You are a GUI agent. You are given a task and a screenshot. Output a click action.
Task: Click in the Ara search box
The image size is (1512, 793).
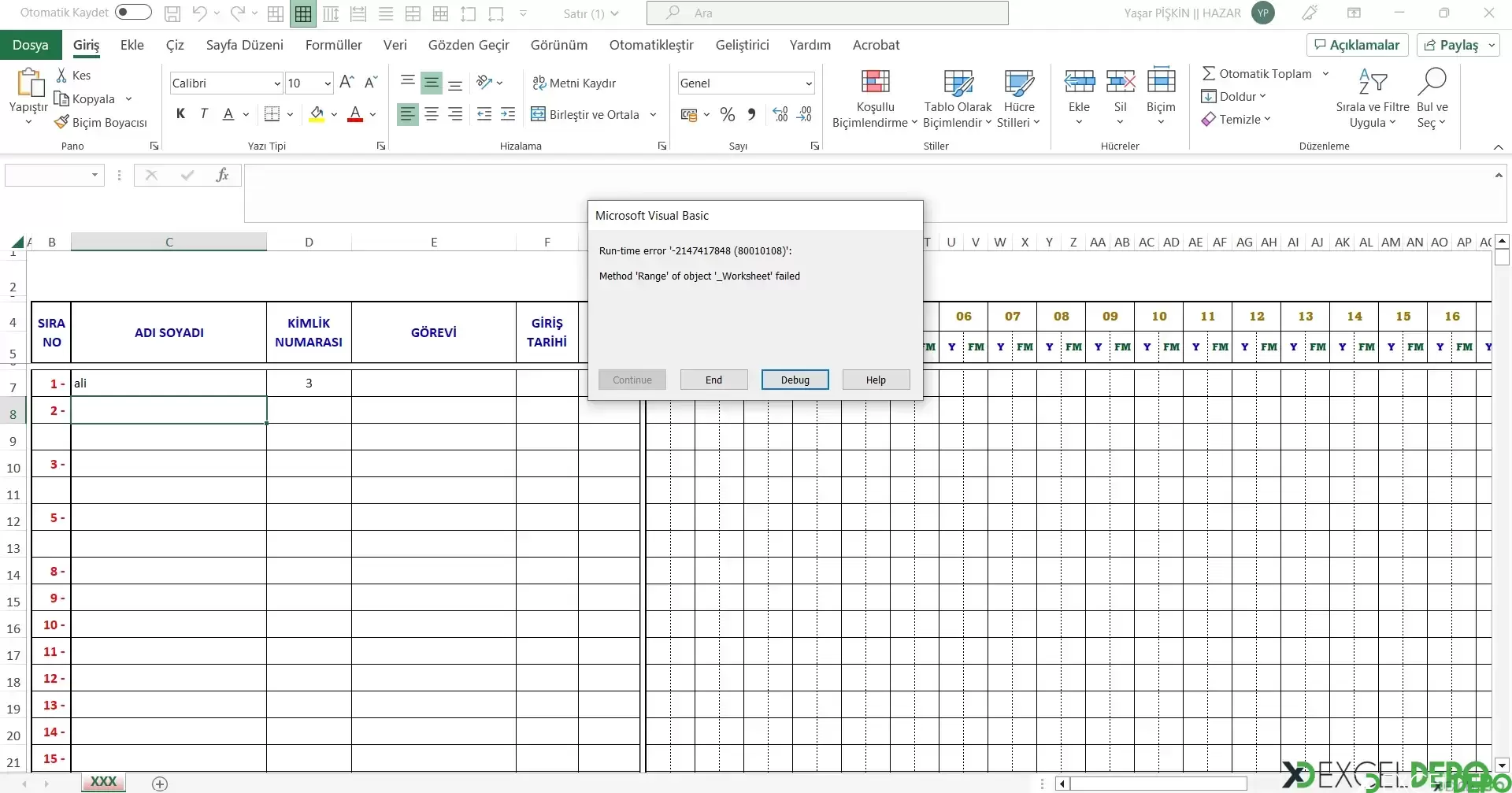pos(827,13)
